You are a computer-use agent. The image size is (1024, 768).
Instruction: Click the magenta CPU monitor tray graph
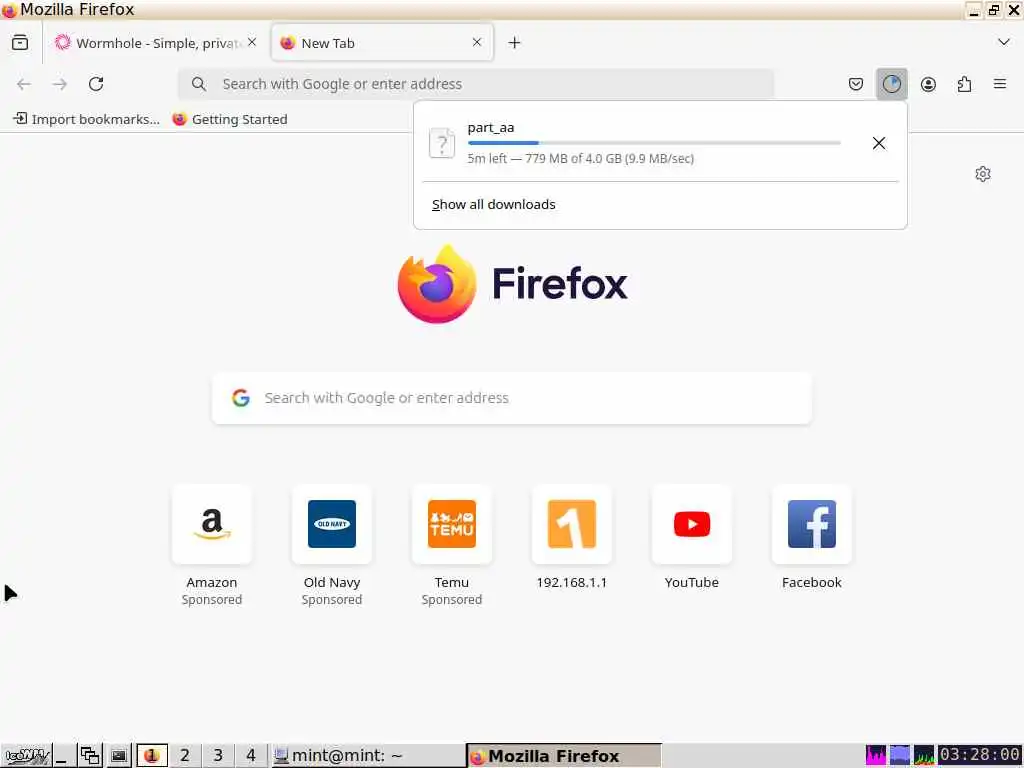(876, 756)
